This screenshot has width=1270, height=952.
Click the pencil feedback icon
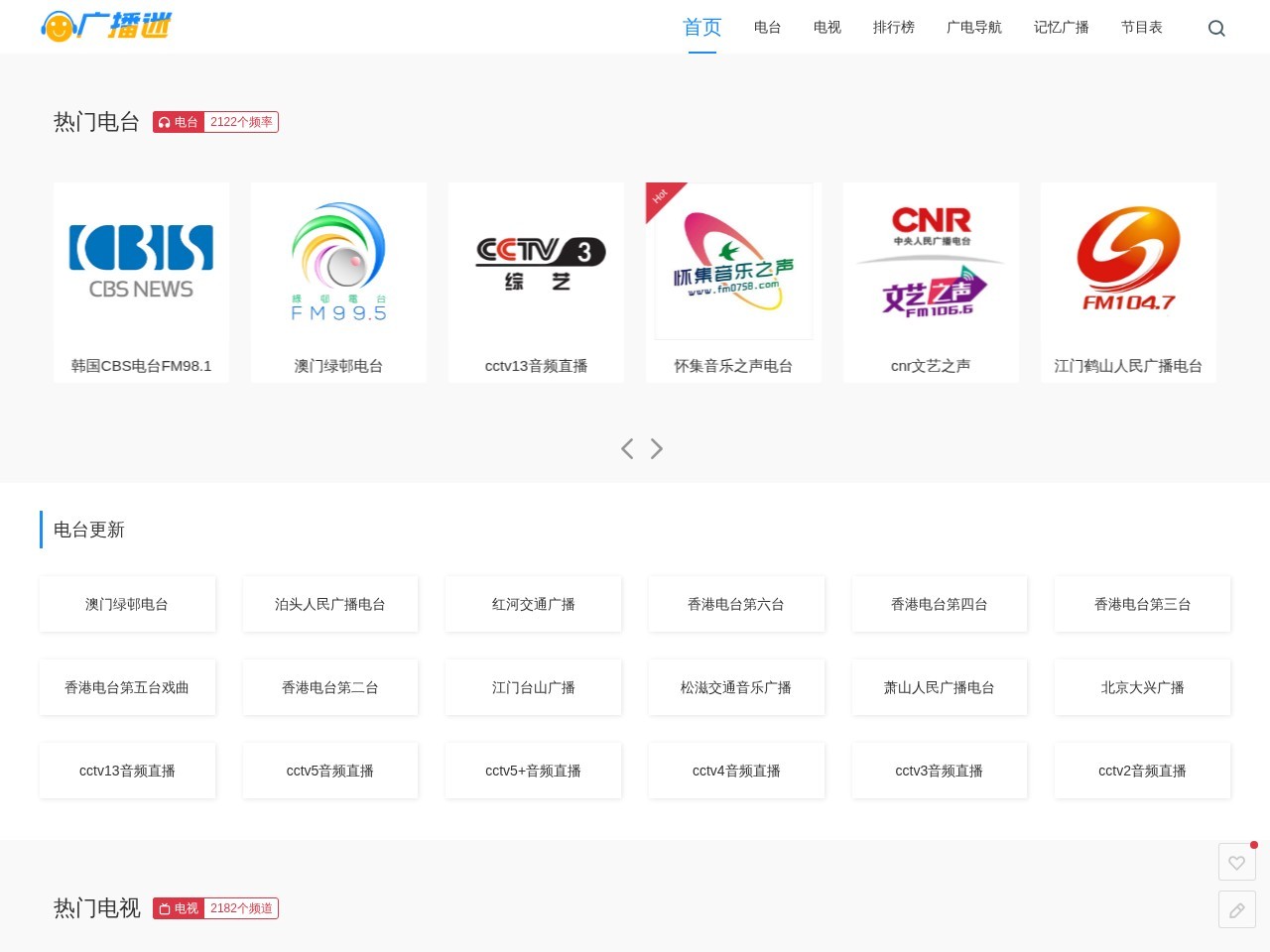click(1237, 909)
